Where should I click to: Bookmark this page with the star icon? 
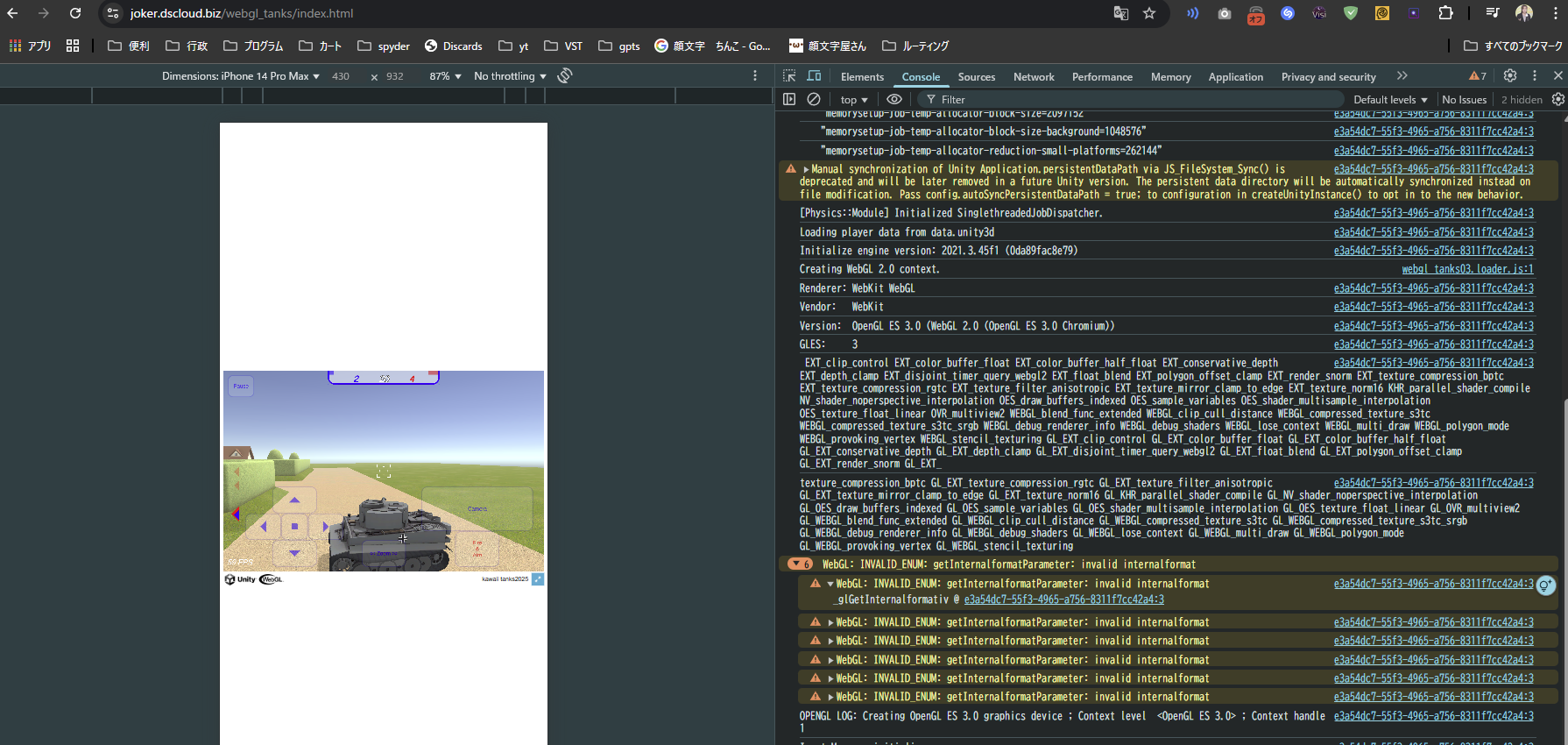[1149, 13]
